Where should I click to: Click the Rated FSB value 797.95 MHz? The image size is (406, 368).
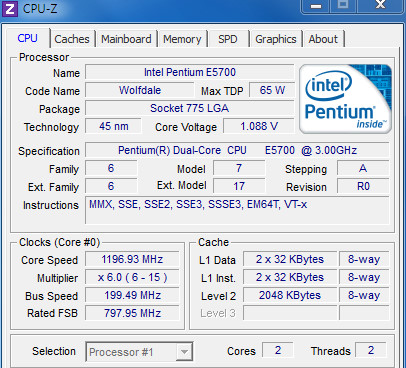(x=132, y=313)
